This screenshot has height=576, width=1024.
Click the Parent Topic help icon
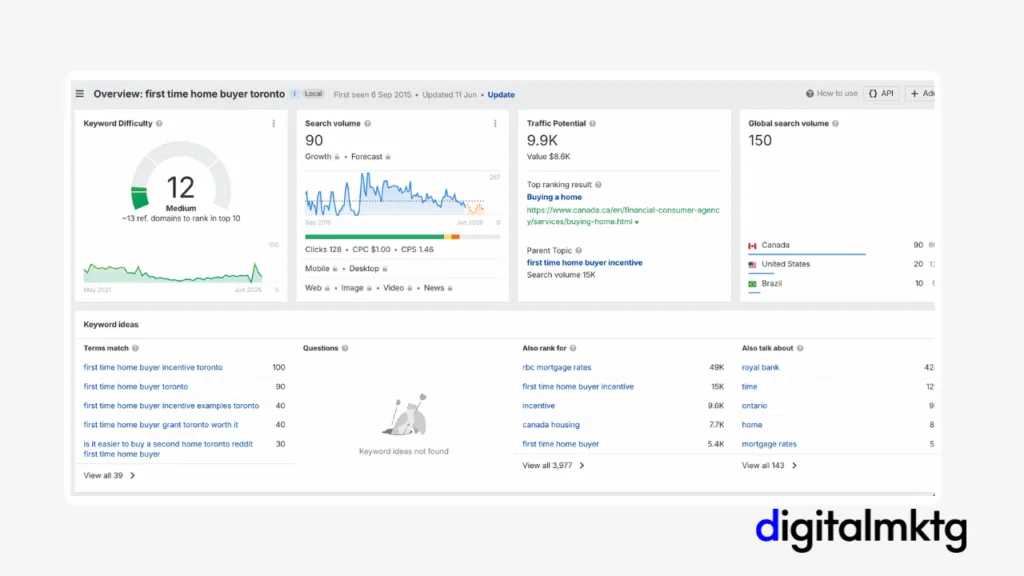(x=579, y=251)
